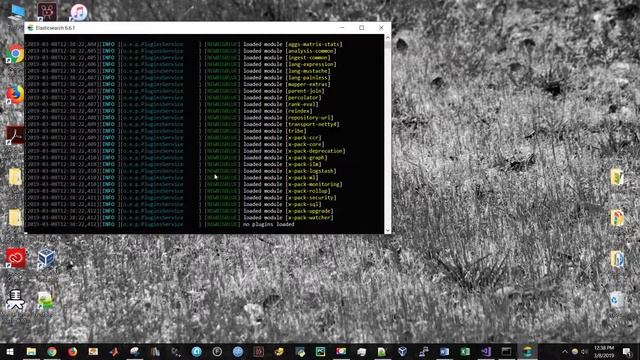640x360 pixels.
Task: Open the Windows Start menu
Action: pos(9,351)
